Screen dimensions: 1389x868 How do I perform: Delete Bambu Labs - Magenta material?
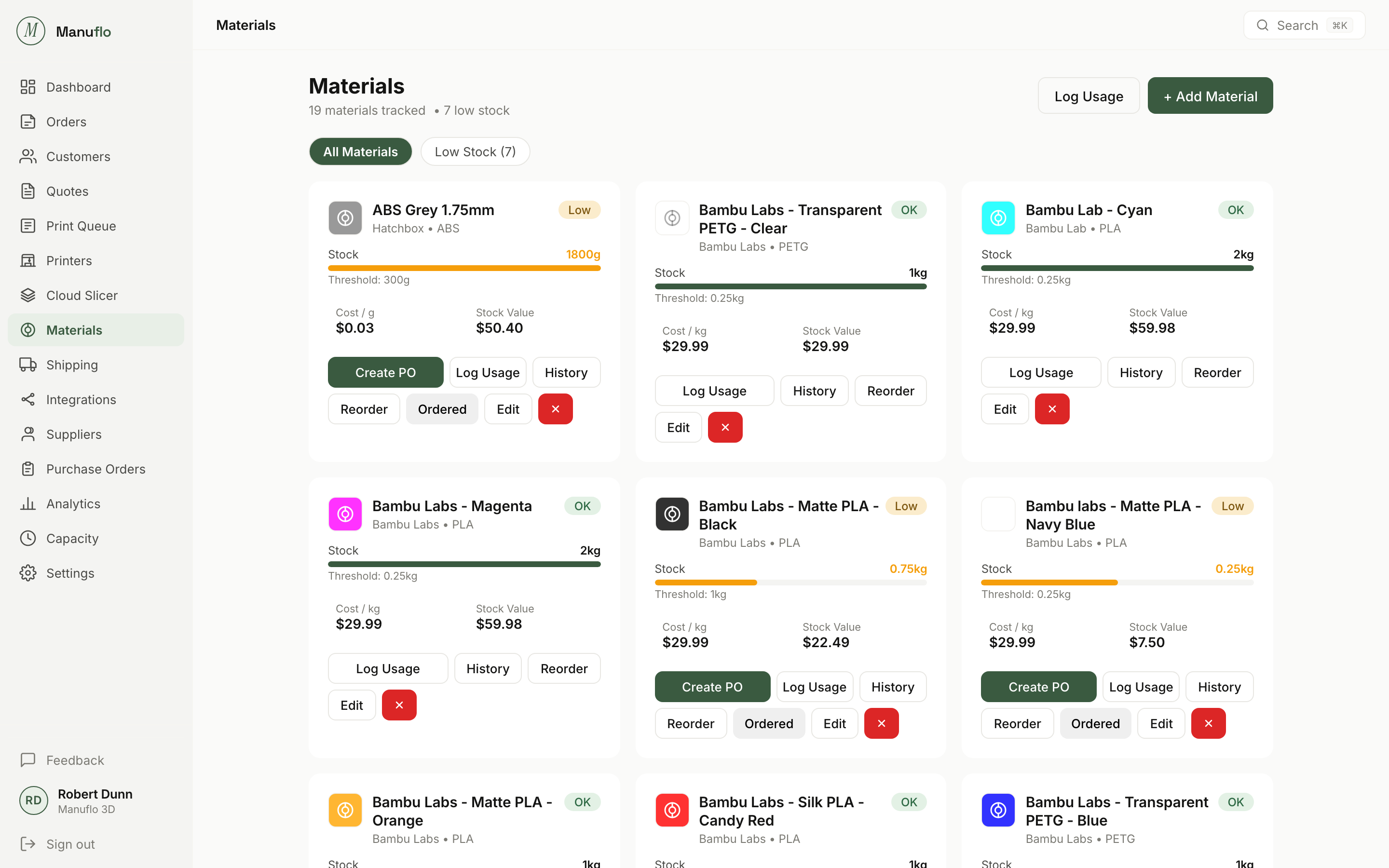tap(399, 705)
